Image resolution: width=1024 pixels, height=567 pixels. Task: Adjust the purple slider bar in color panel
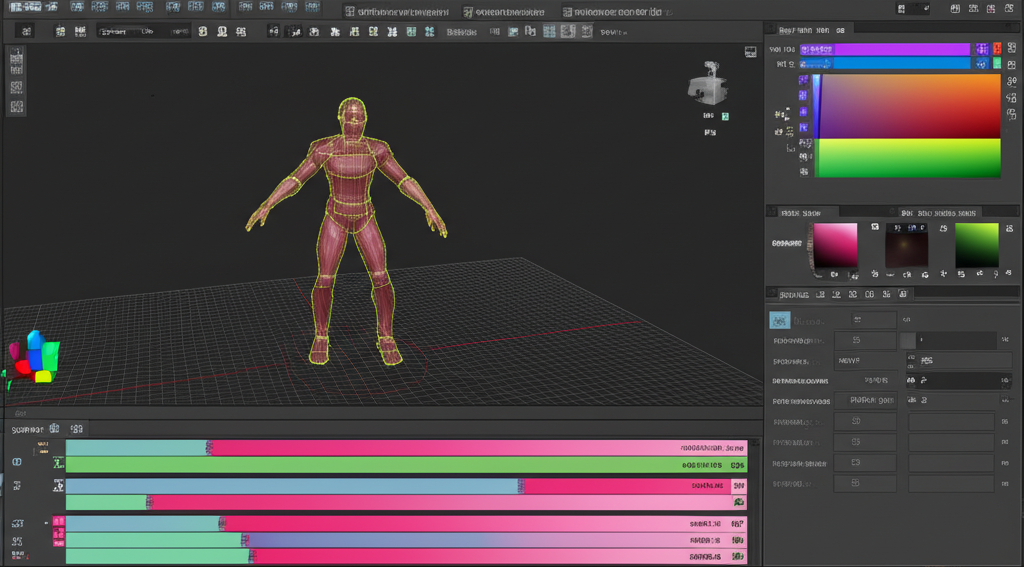coord(886,49)
